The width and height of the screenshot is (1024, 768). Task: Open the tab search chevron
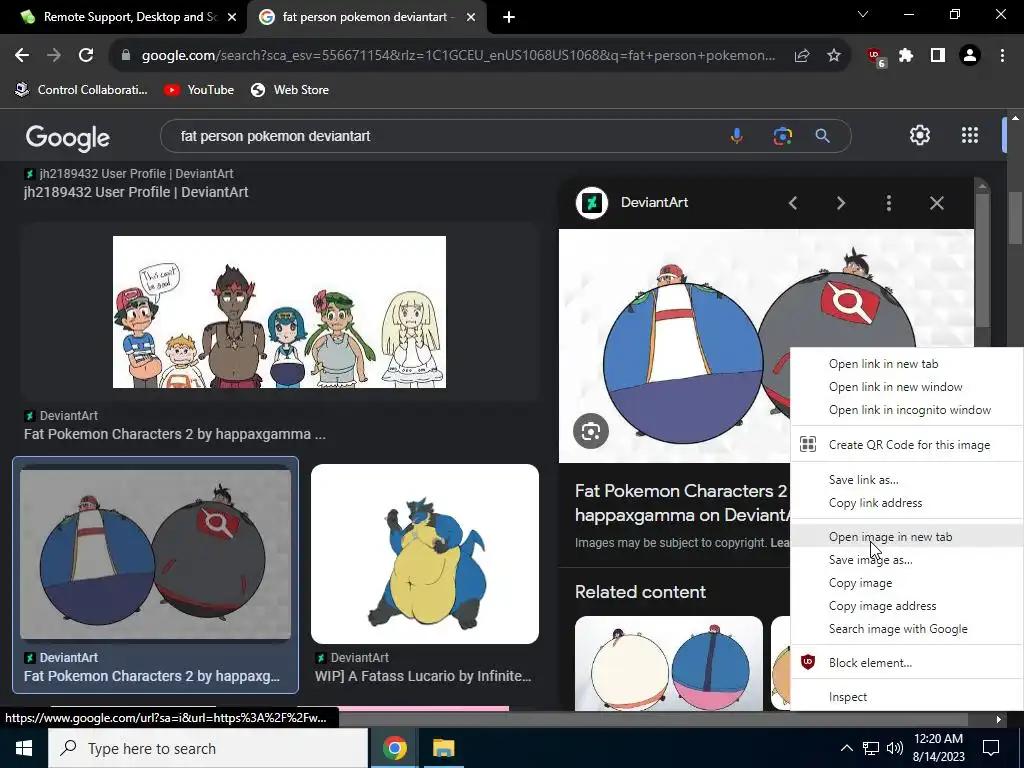coord(863,14)
